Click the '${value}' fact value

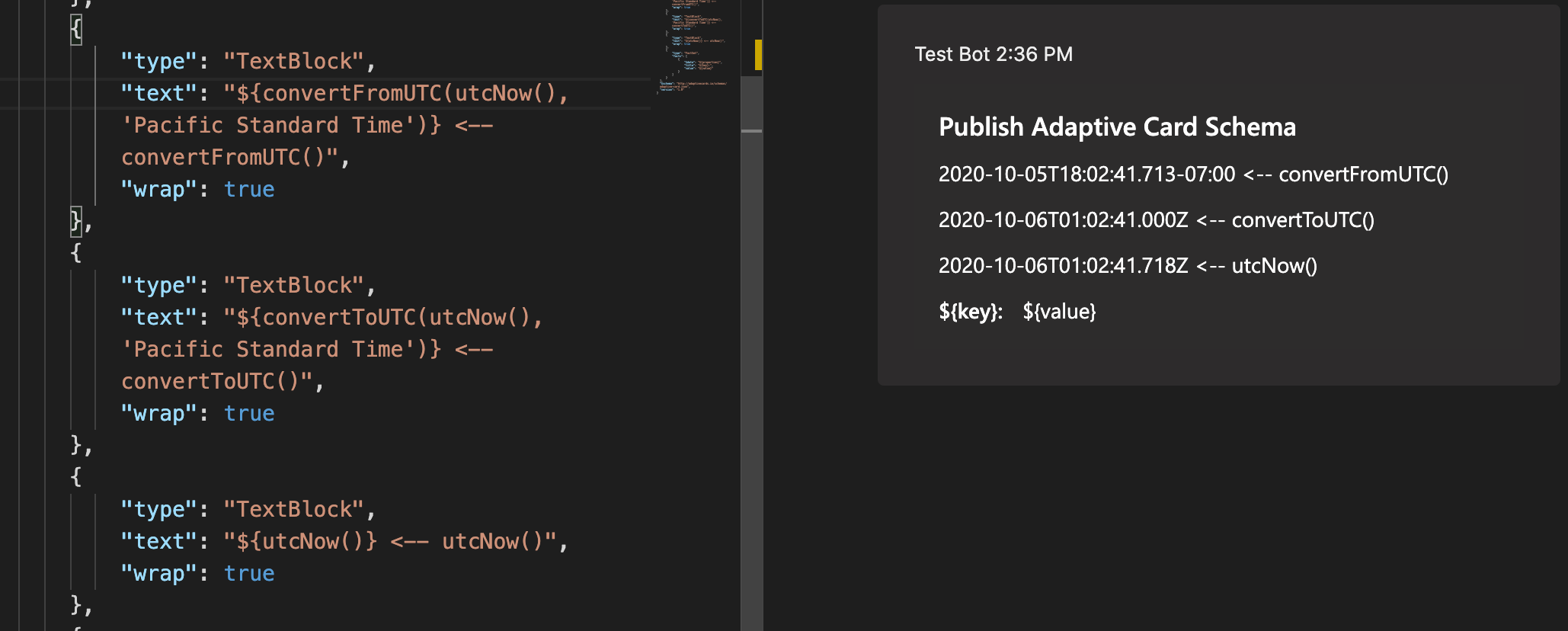click(1059, 312)
